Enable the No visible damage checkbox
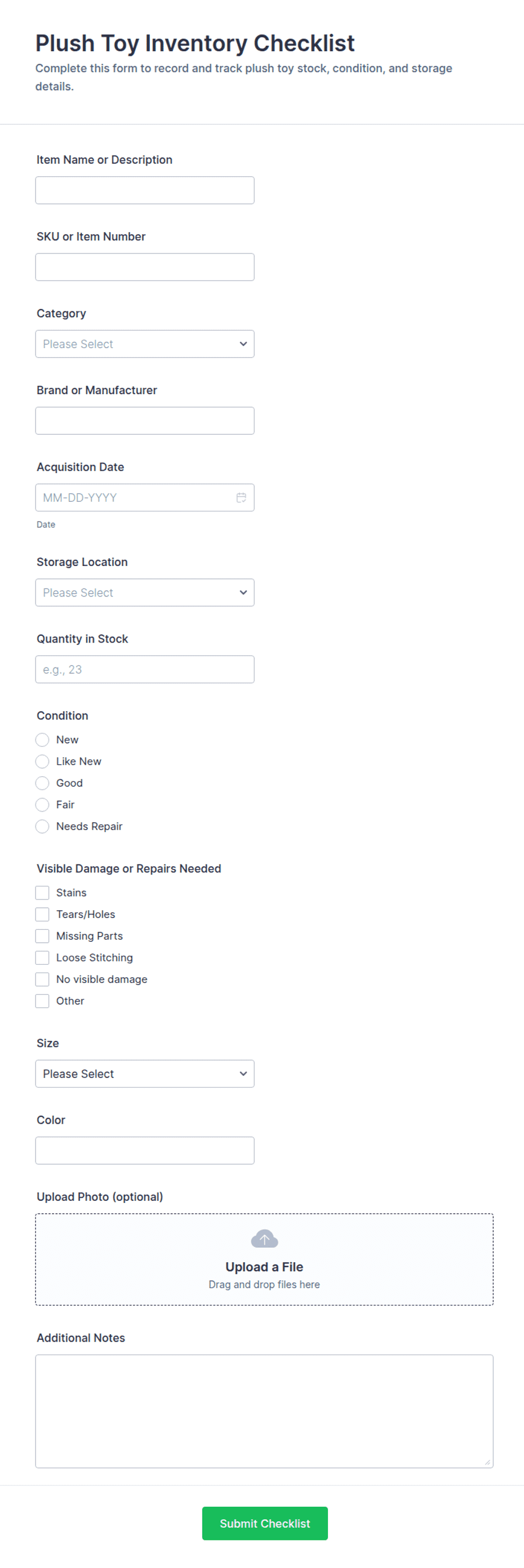Viewport: 524px width, 1568px height. tap(42, 979)
